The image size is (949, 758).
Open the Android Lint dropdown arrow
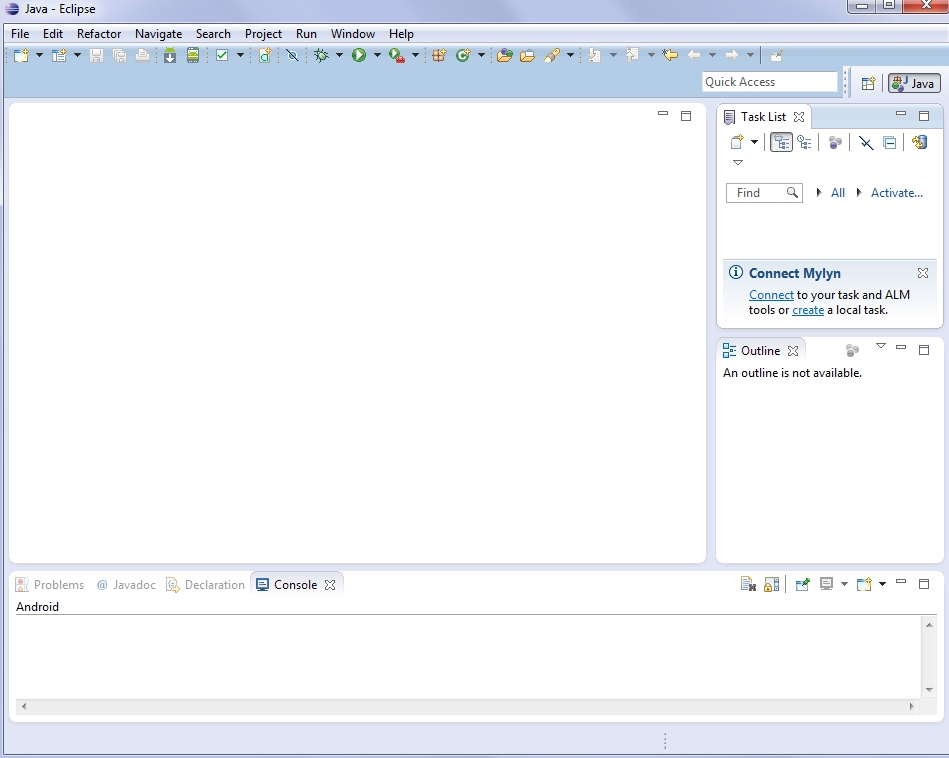click(x=240, y=55)
